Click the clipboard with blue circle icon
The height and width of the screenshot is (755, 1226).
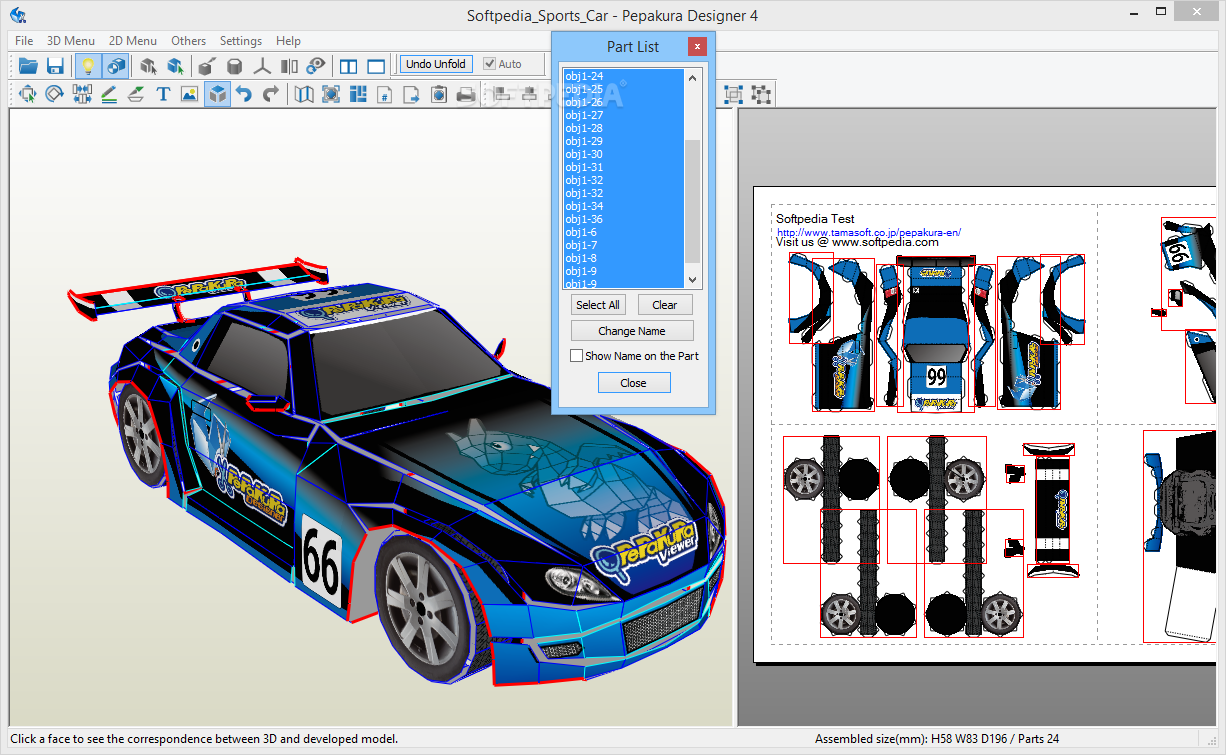coord(439,94)
